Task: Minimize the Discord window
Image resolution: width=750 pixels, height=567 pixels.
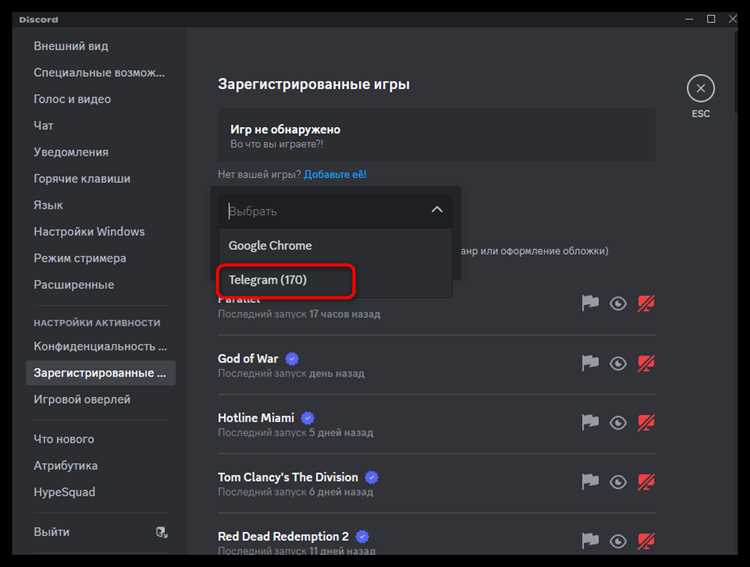Action: click(x=689, y=19)
